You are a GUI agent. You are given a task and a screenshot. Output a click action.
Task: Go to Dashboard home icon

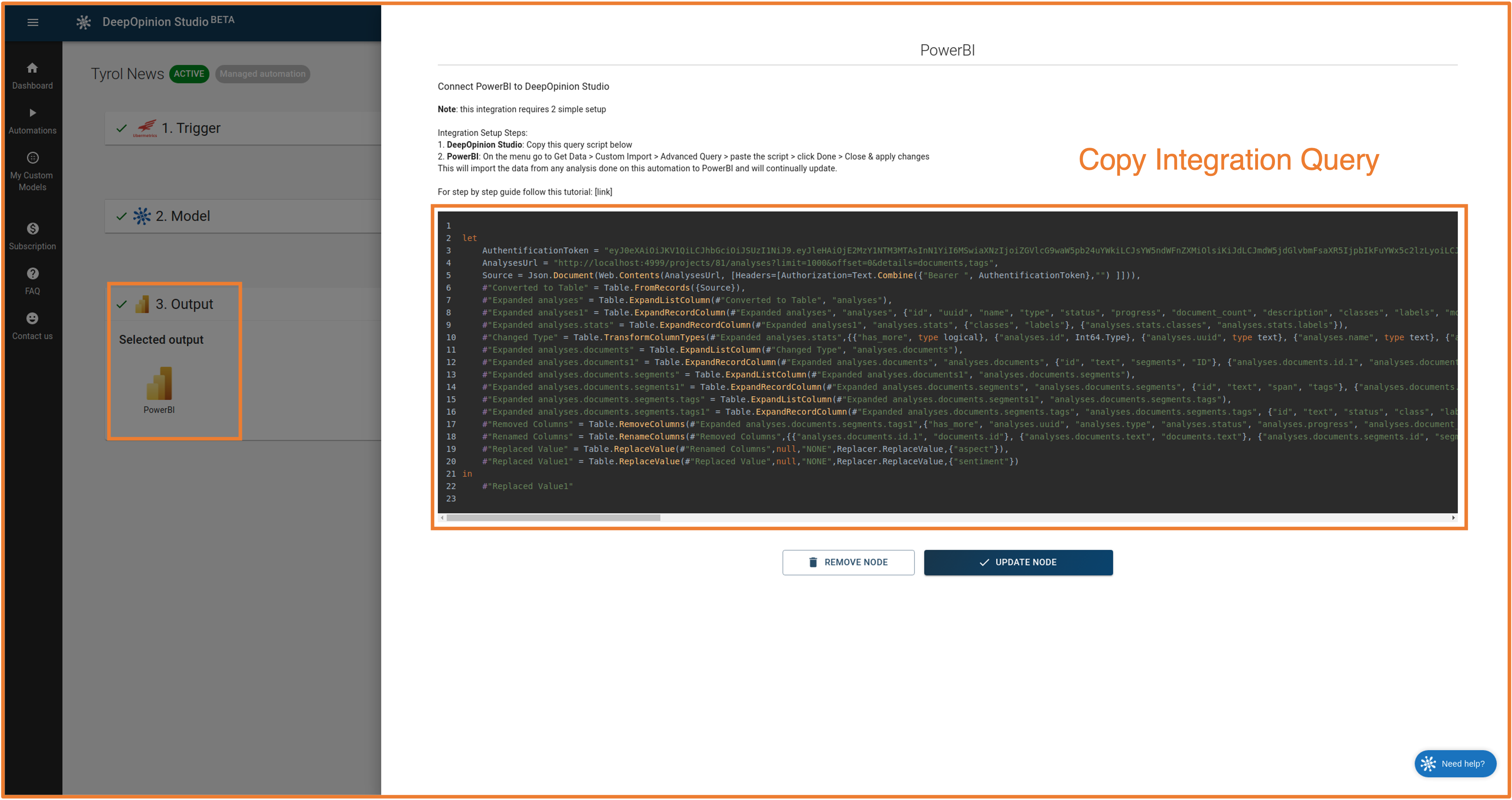[32, 67]
